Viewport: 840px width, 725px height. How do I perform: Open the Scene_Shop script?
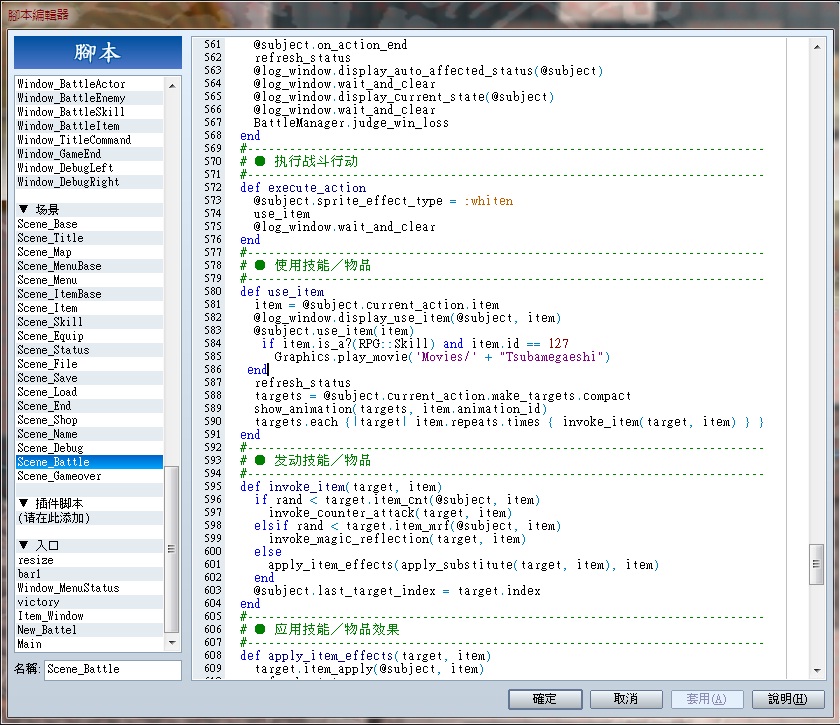coord(89,420)
